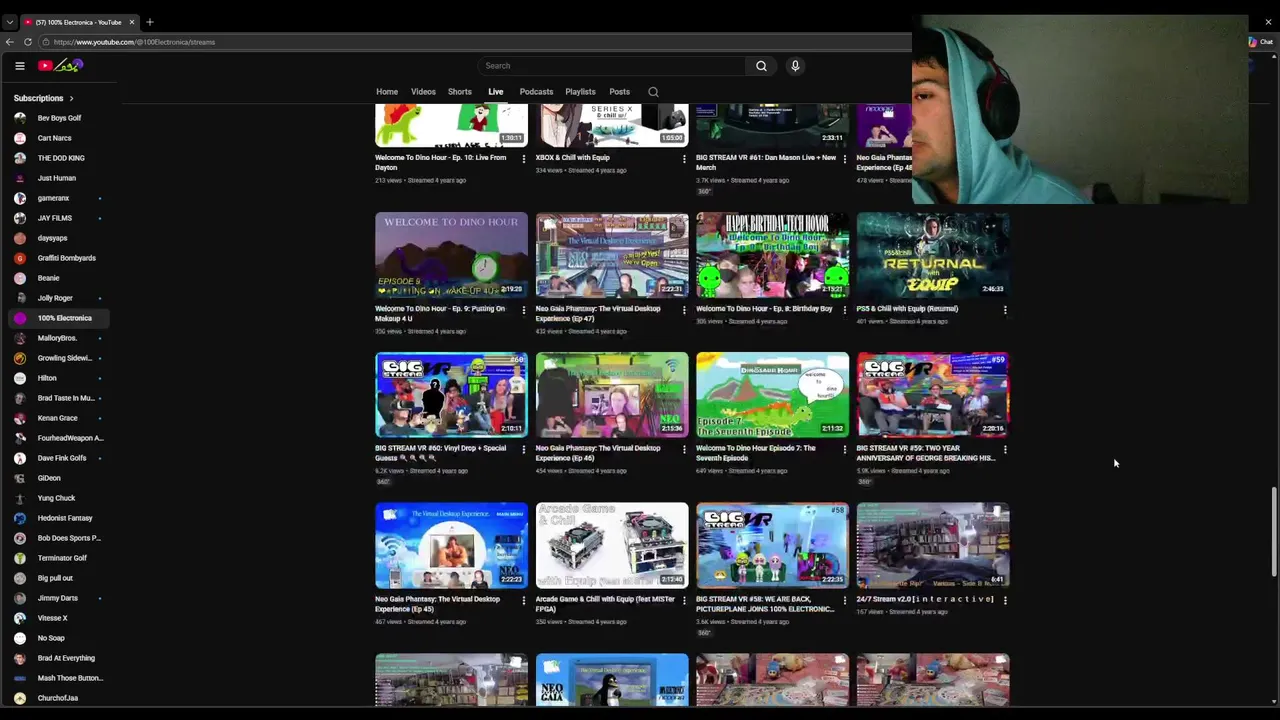Click the page vertical scrollbar thumb
1280x720 pixels.
[x=1273, y=532]
